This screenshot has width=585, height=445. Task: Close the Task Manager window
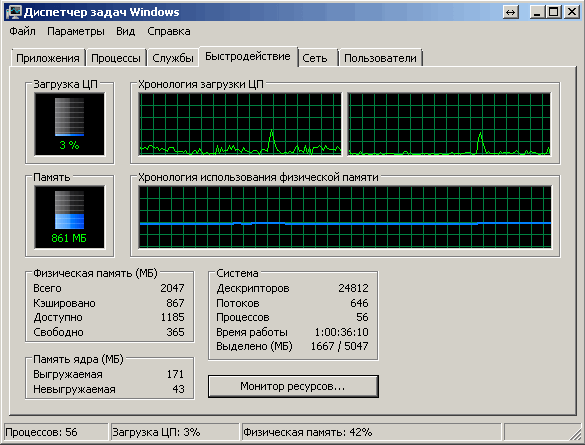click(572, 12)
